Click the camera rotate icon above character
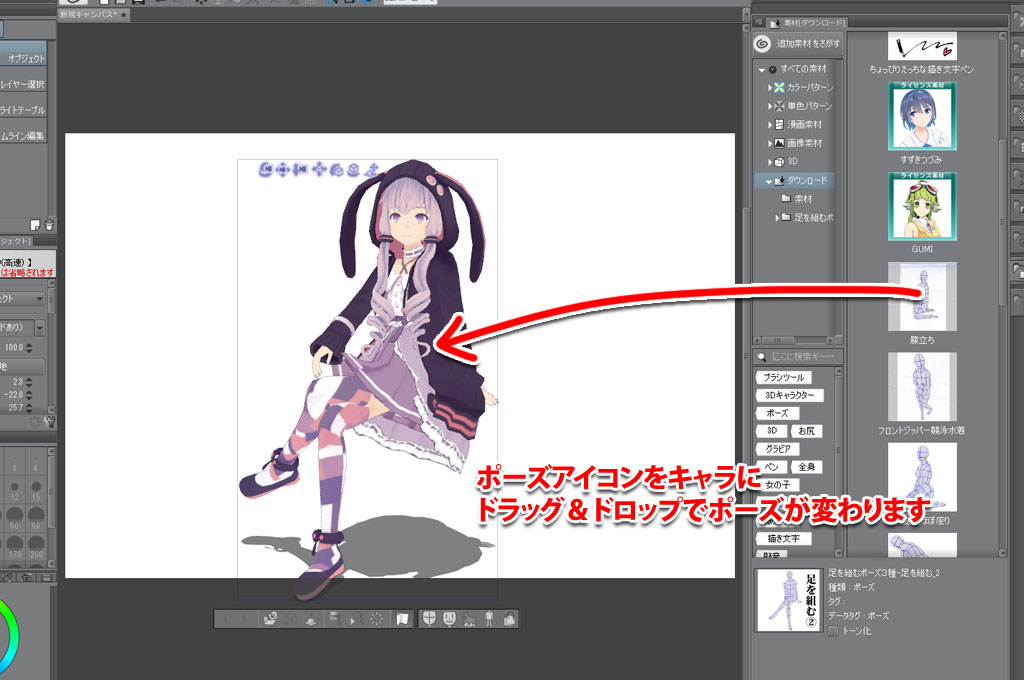Screen dimensions: 1024x680 click(268, 169)
